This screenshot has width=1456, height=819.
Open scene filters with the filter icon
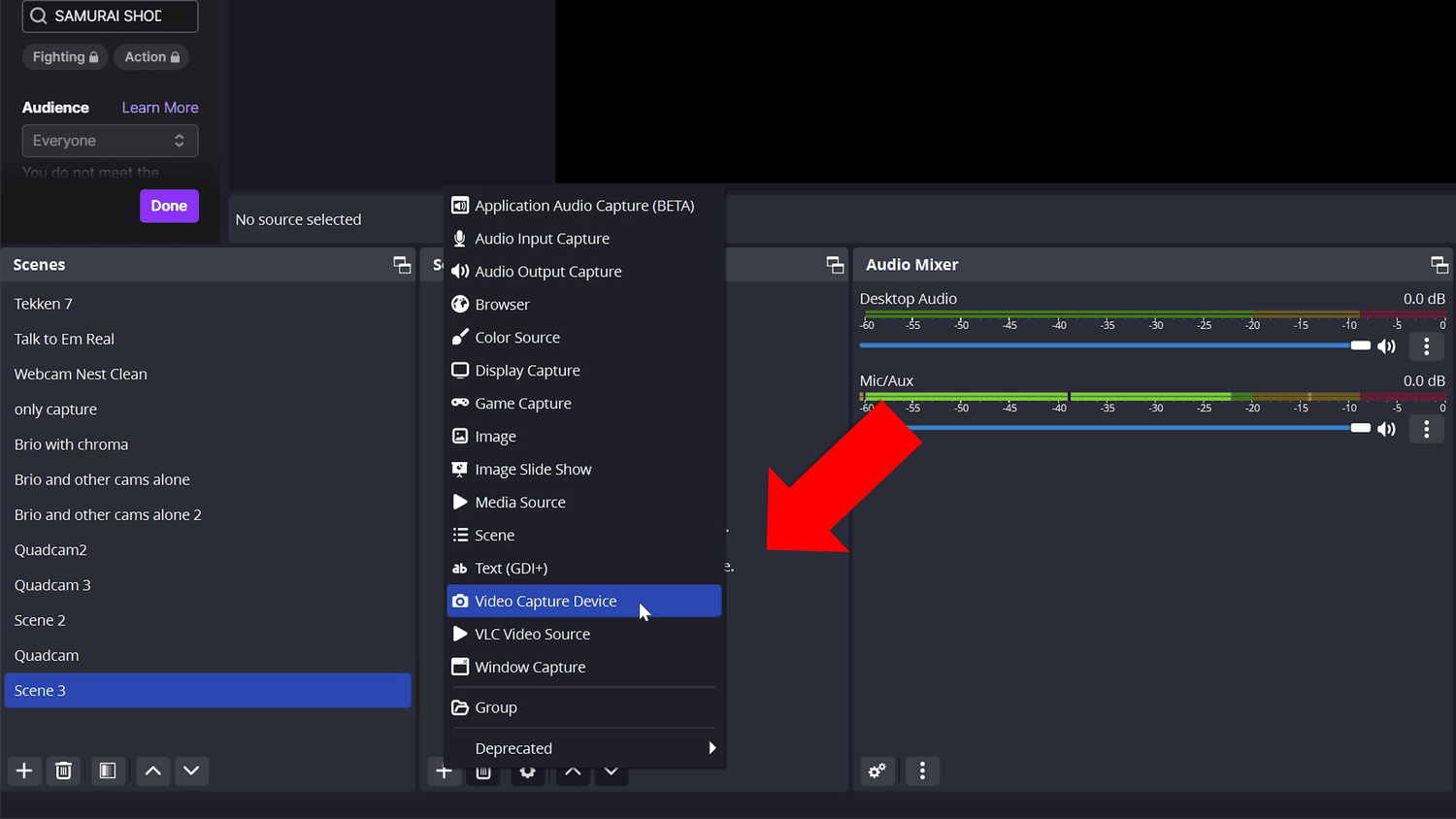107,770
